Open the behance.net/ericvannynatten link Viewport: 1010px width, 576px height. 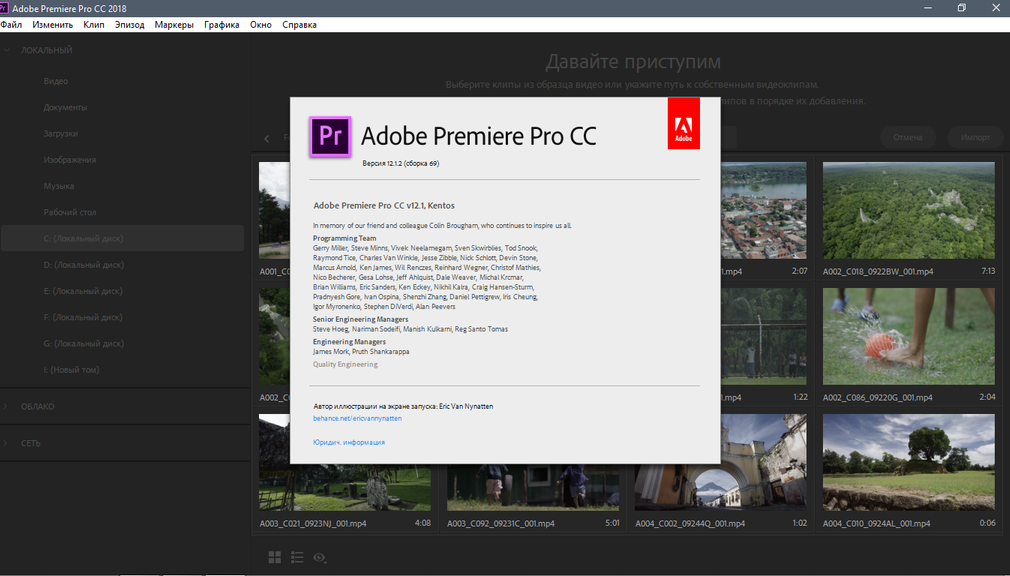point(357,419)
